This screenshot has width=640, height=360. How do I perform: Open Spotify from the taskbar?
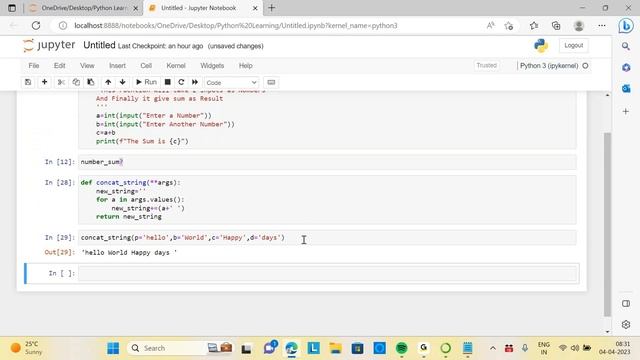(402, 348)
